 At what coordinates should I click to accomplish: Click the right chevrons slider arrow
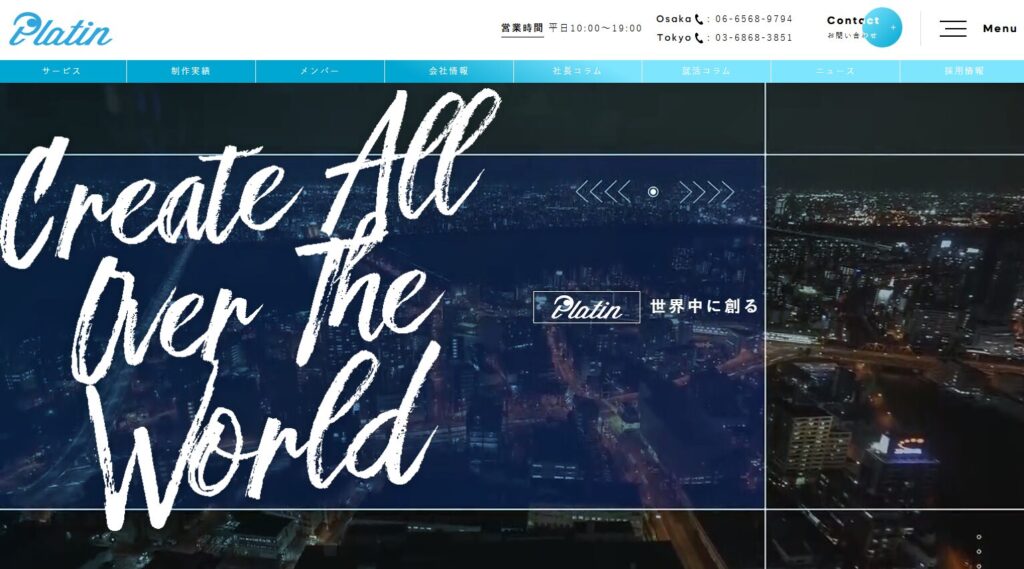(707, 192)
